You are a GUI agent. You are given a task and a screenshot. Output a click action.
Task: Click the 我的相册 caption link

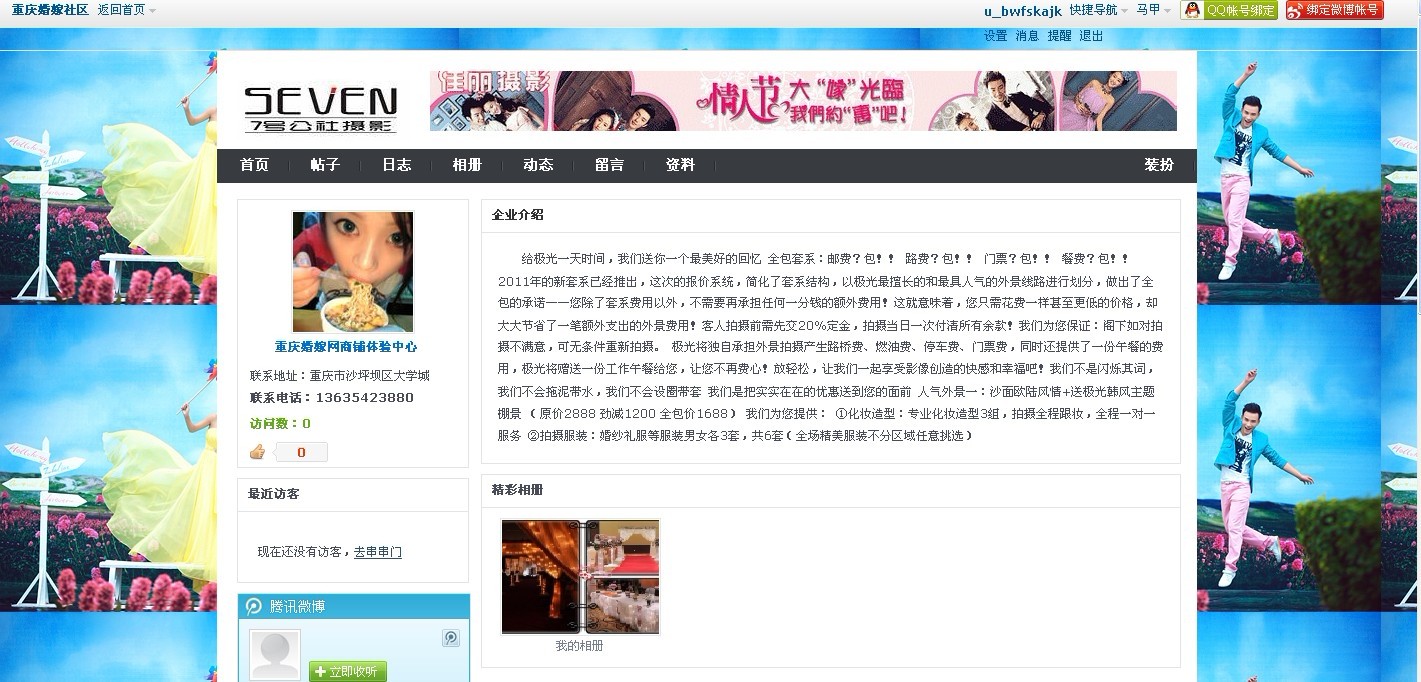(x=579, y=646)
